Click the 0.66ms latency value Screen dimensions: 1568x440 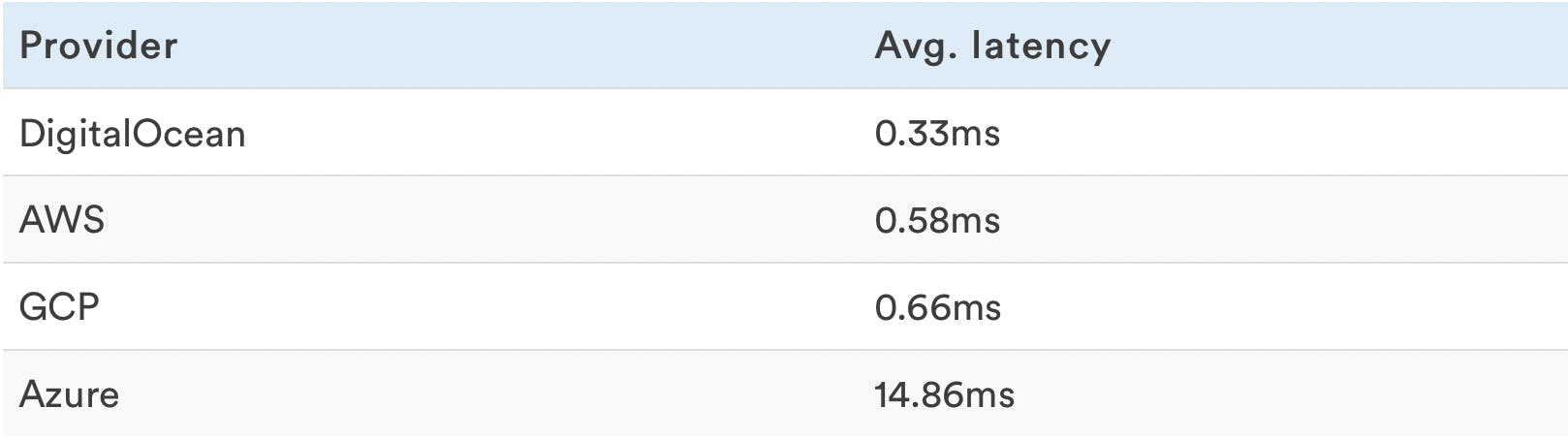937,307
